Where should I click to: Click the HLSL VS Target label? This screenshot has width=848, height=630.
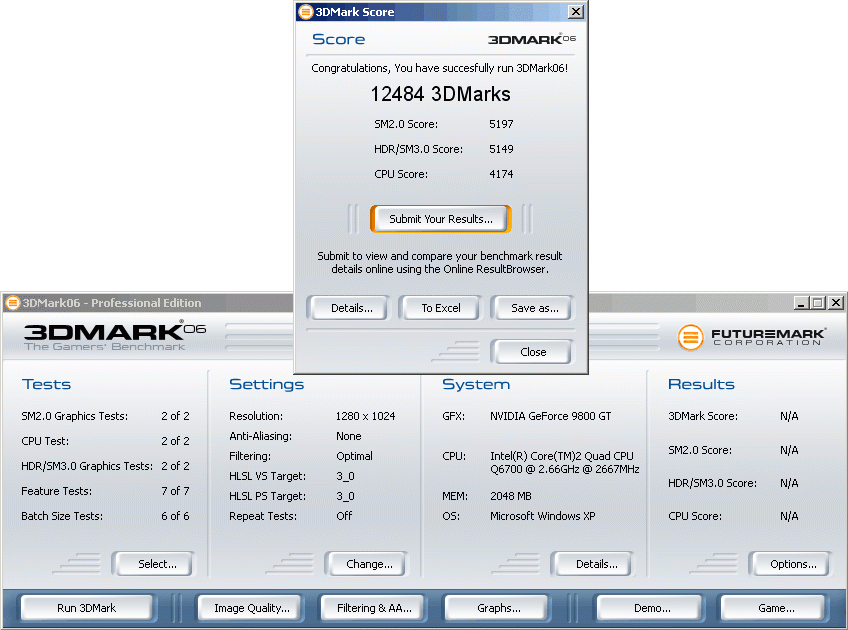[x=267, y=476]
